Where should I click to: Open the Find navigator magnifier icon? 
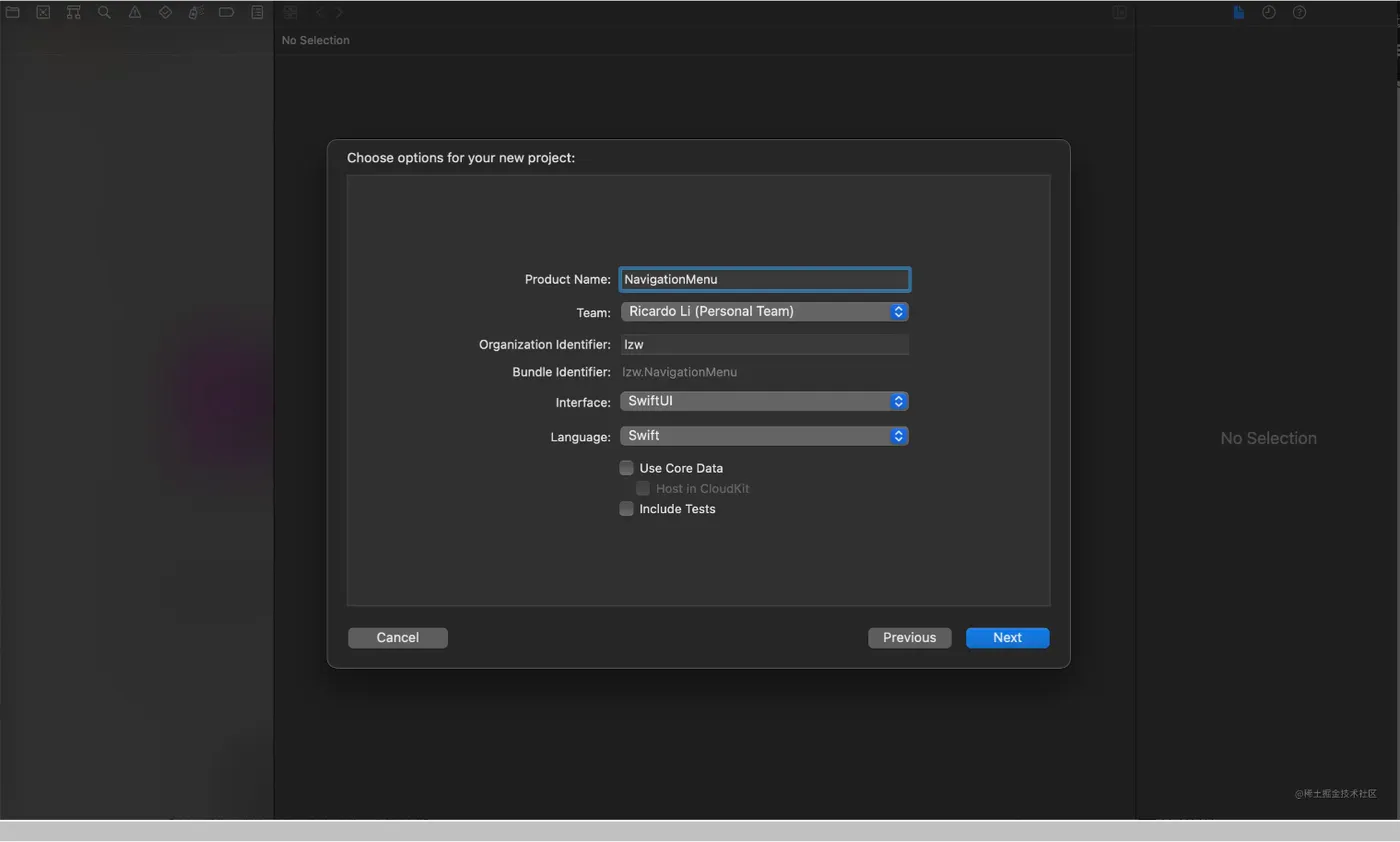tap(104, 13)
